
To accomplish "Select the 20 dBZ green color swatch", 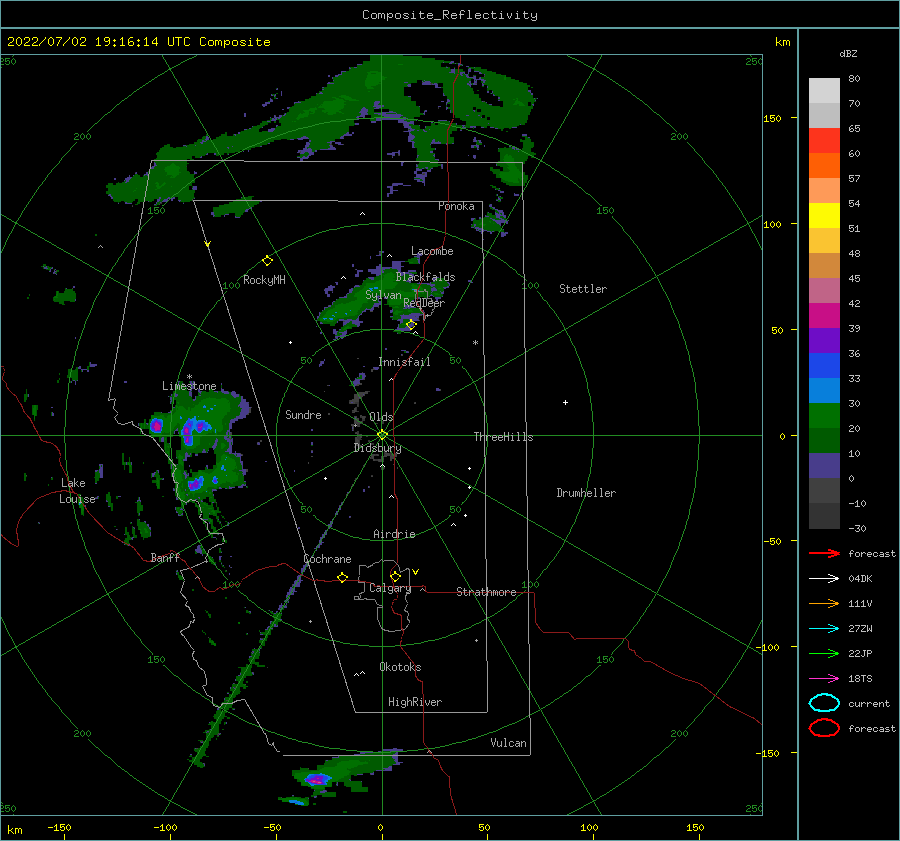I will click(x=824, y=416).
